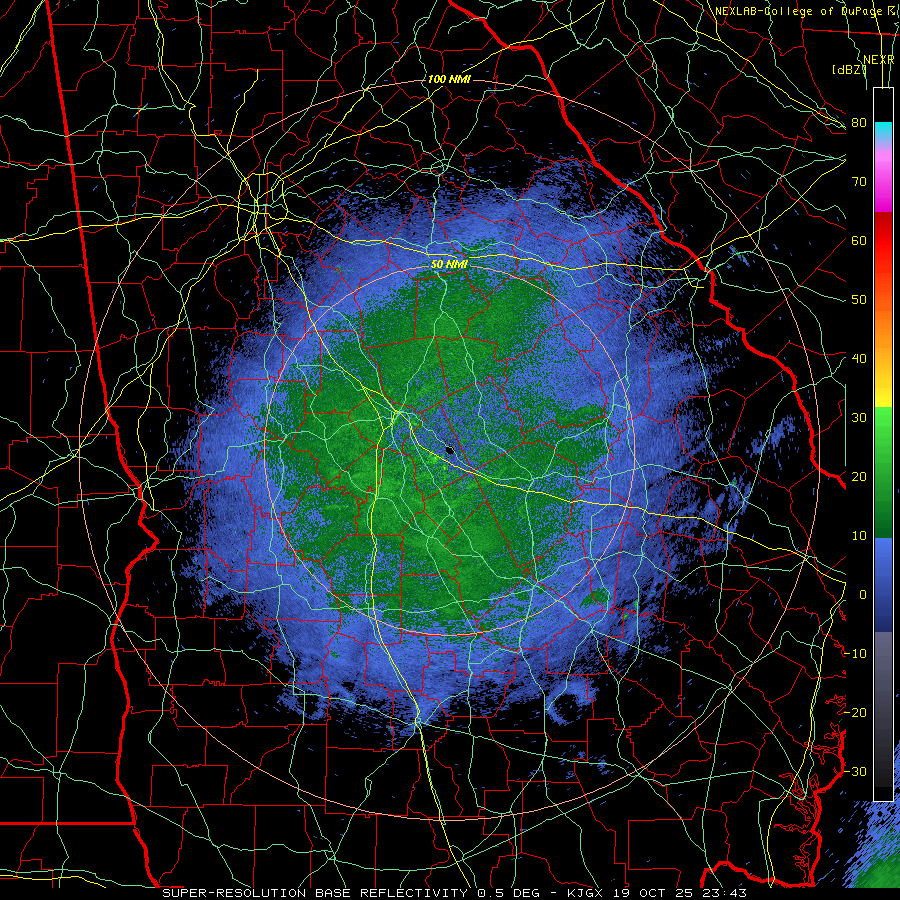This screenshot has height=900, width=900.
Task: Click the "100 NMI" range ring label
Action: click(449, 79)
